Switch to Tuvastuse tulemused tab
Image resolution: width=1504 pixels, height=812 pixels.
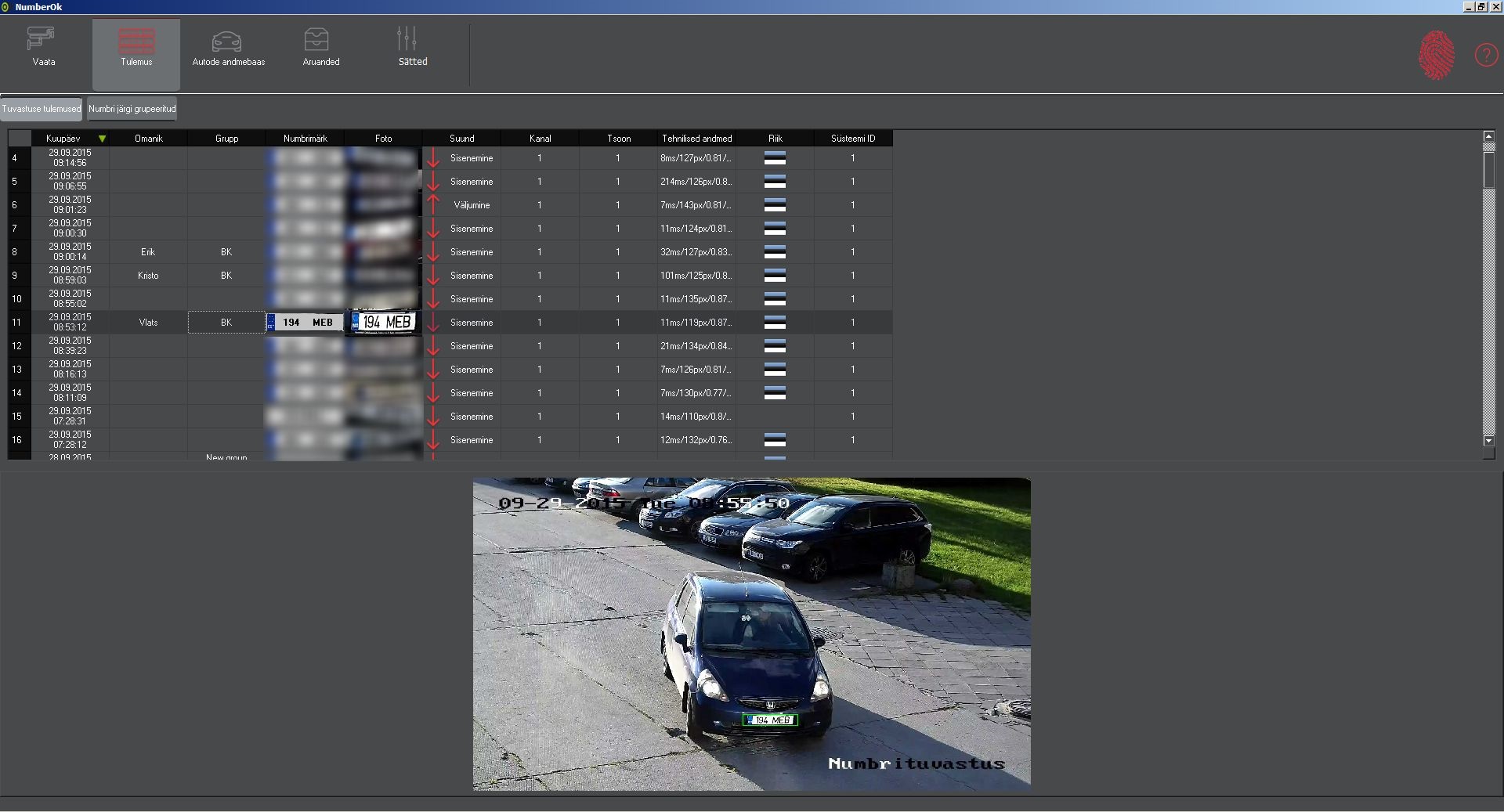pyautogui.click(x=42, y=109)
